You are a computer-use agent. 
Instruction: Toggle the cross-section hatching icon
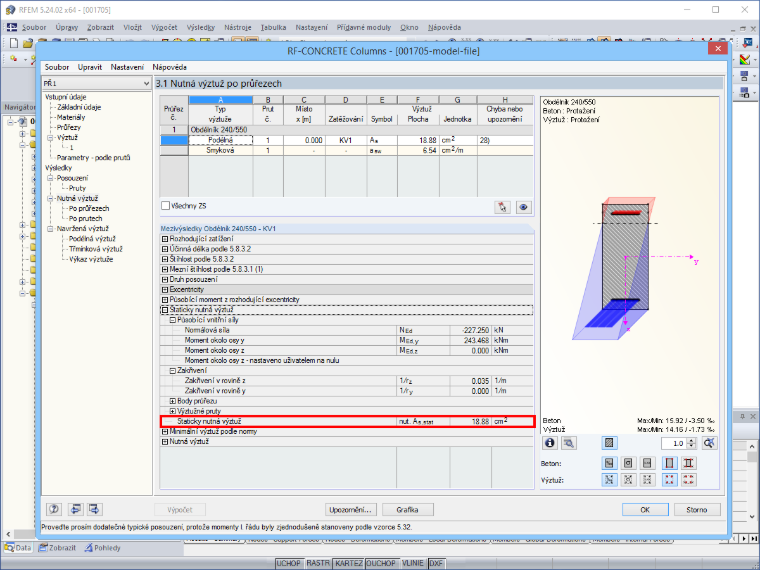(609, 443)
